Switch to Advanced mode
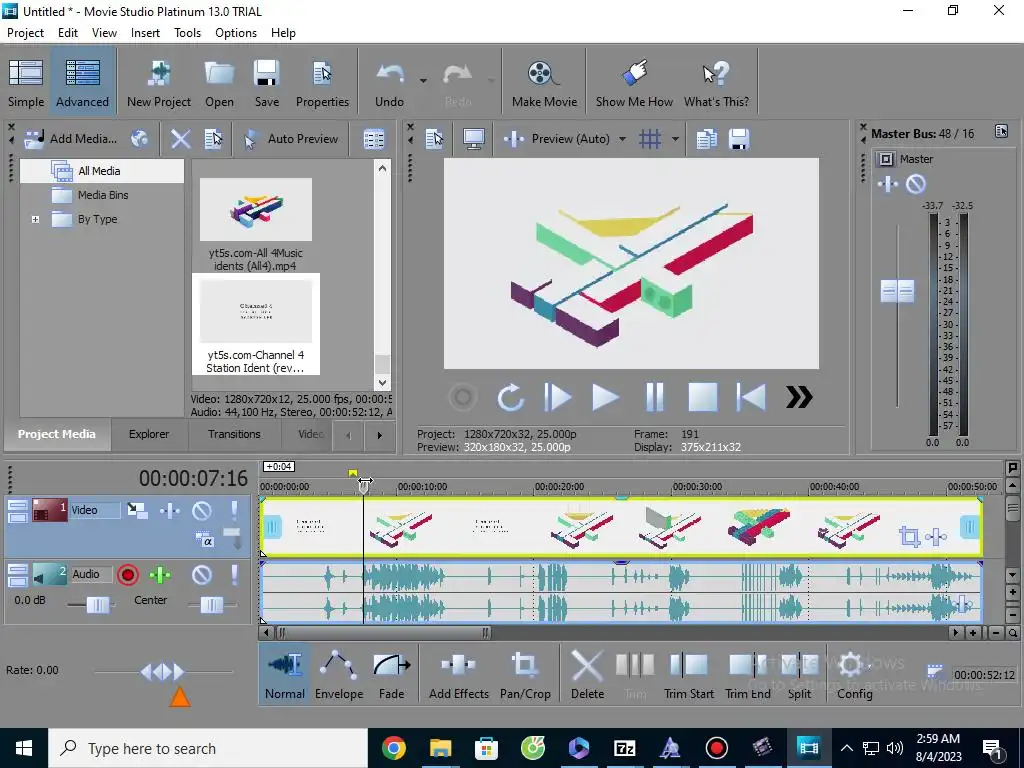Screen dimensions: 1024x768 [x=82, y=82]
